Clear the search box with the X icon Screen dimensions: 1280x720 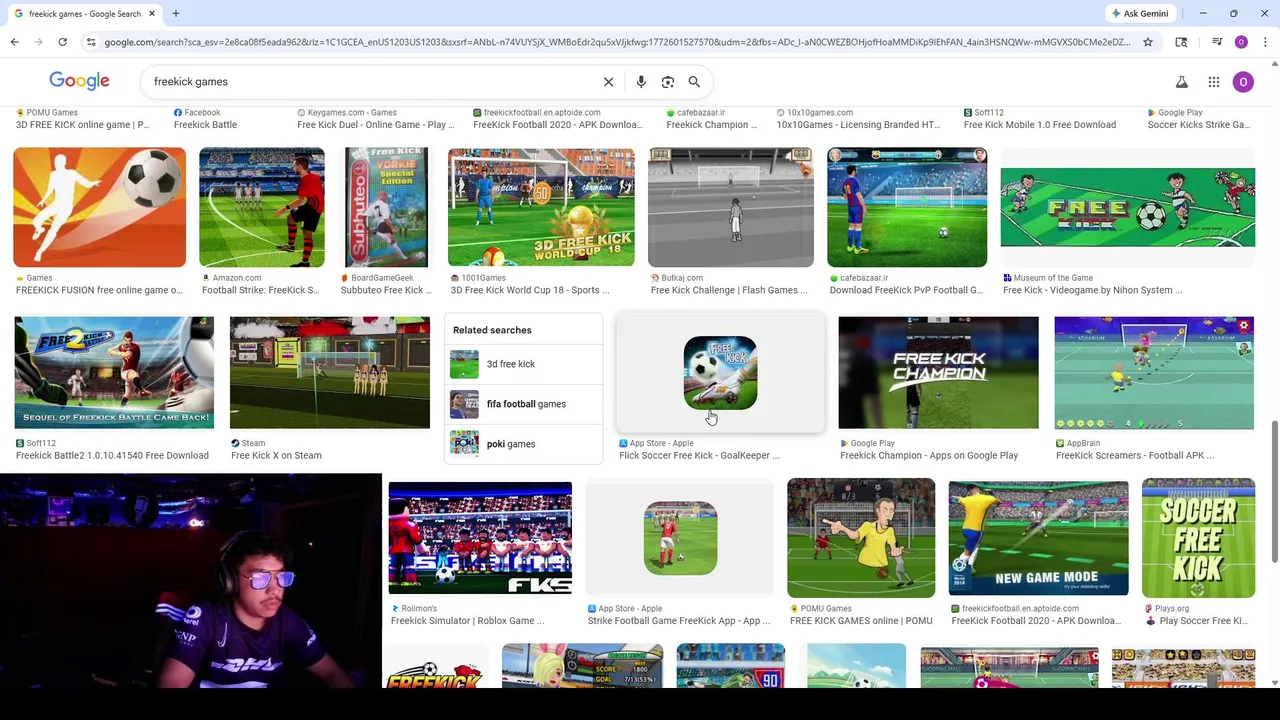click(x=608, y=82)
